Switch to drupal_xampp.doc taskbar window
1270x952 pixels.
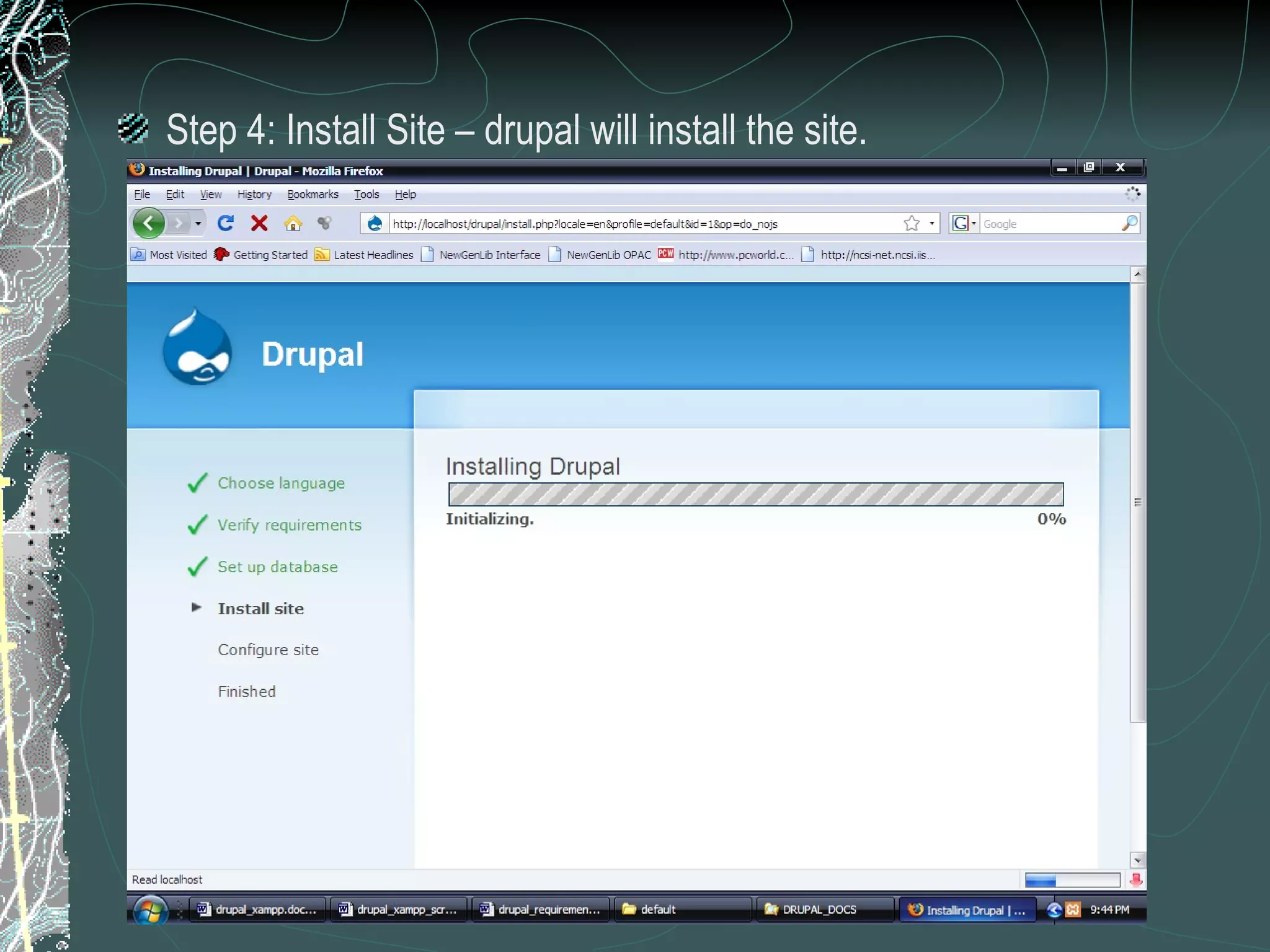(257, 910)
